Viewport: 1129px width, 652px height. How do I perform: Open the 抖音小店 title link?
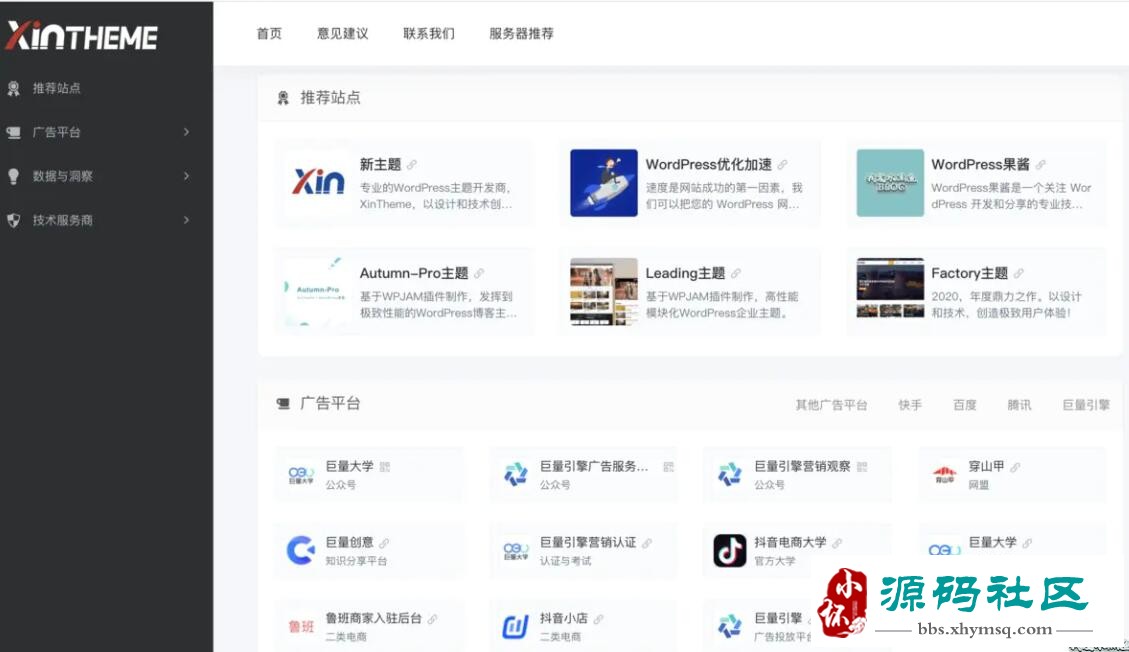pyautogui.click(x=564, y=618)
